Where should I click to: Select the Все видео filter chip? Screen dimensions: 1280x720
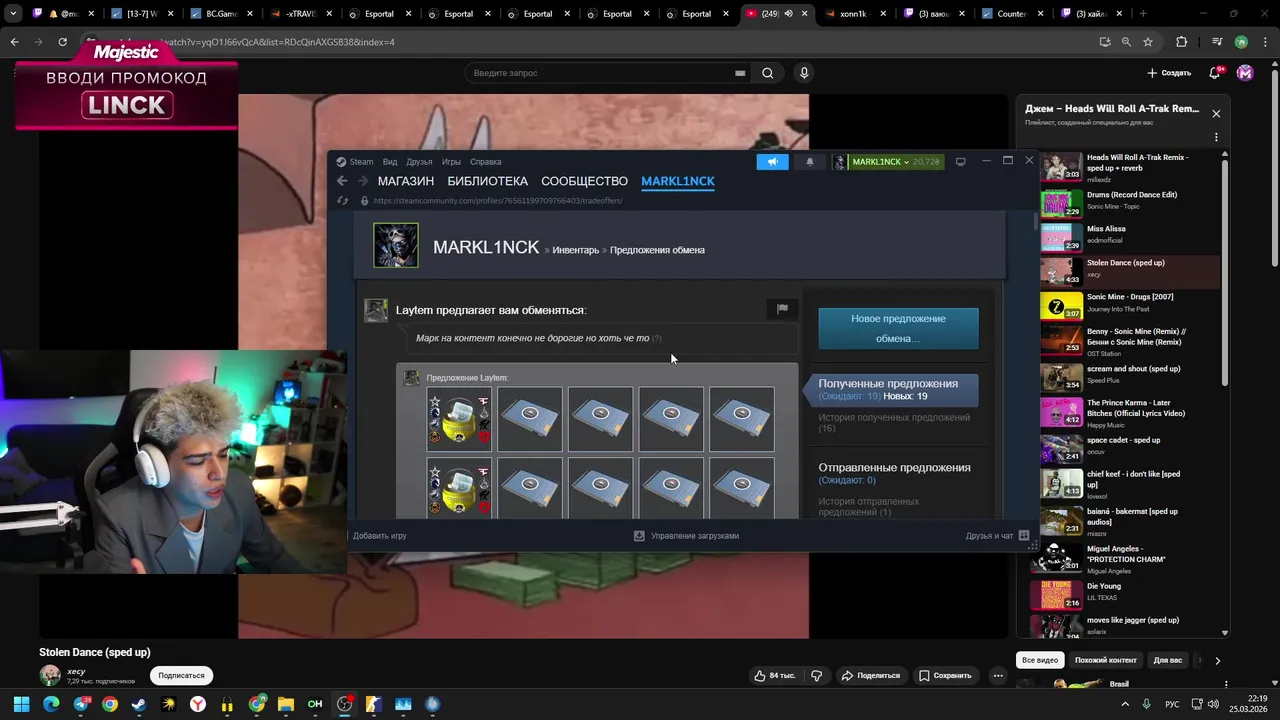(1040, 660)
